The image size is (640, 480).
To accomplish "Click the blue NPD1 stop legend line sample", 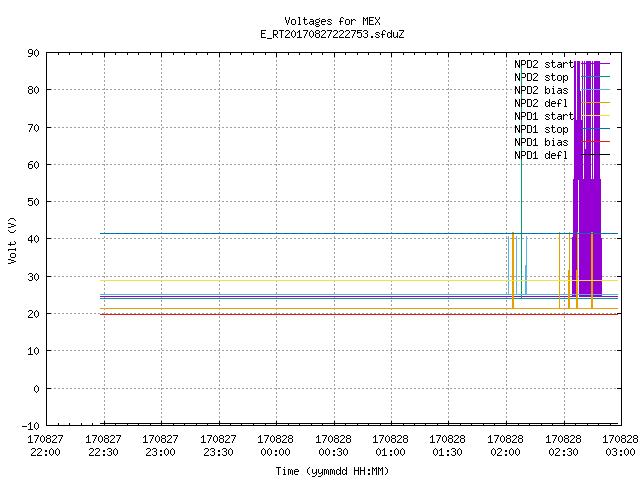I will [596, 129].
